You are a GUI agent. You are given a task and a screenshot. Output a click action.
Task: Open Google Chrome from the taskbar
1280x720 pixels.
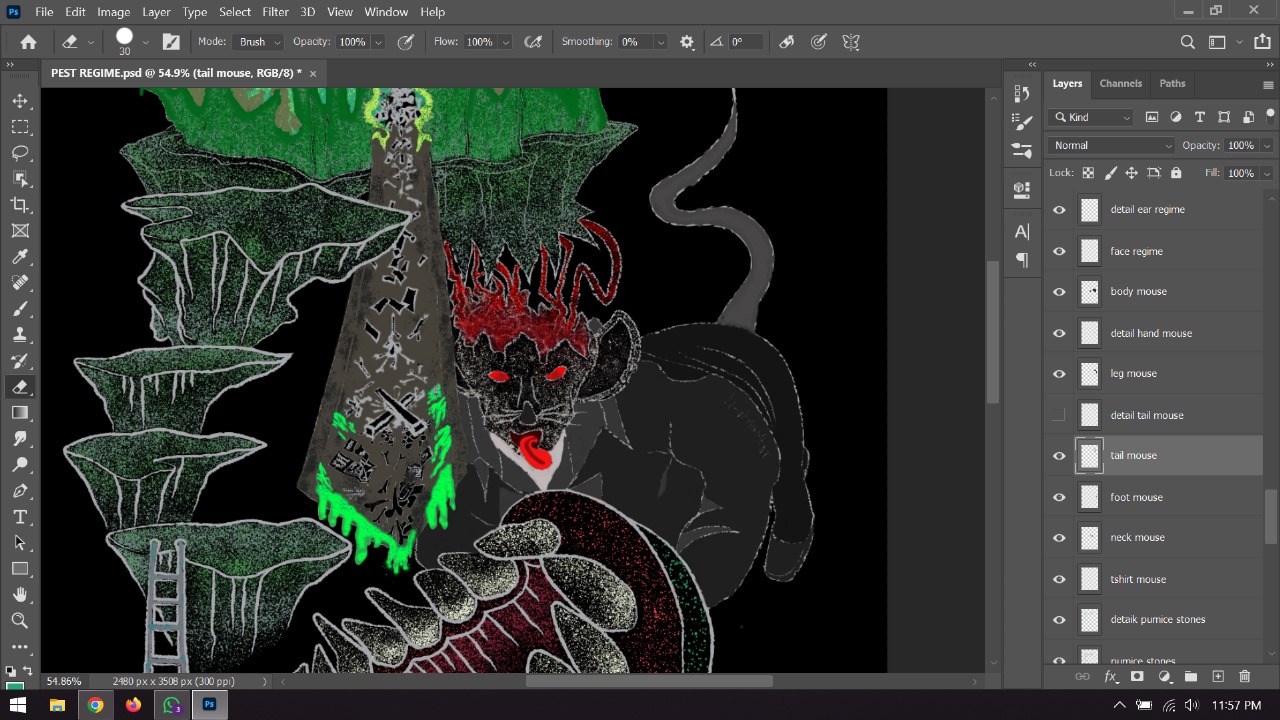coord(95,705)
